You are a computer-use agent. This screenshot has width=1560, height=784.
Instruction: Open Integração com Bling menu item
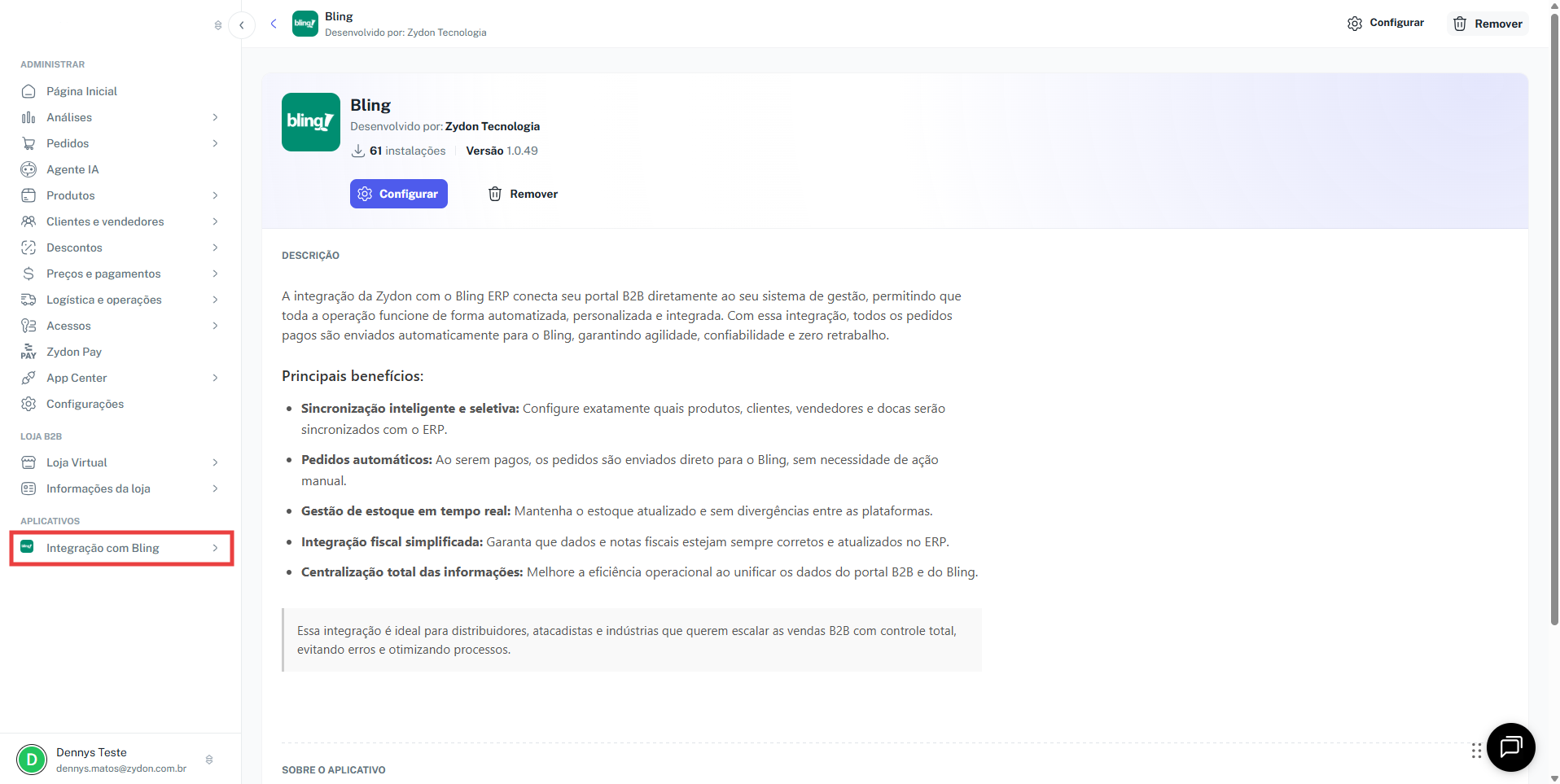pos(121,548)
